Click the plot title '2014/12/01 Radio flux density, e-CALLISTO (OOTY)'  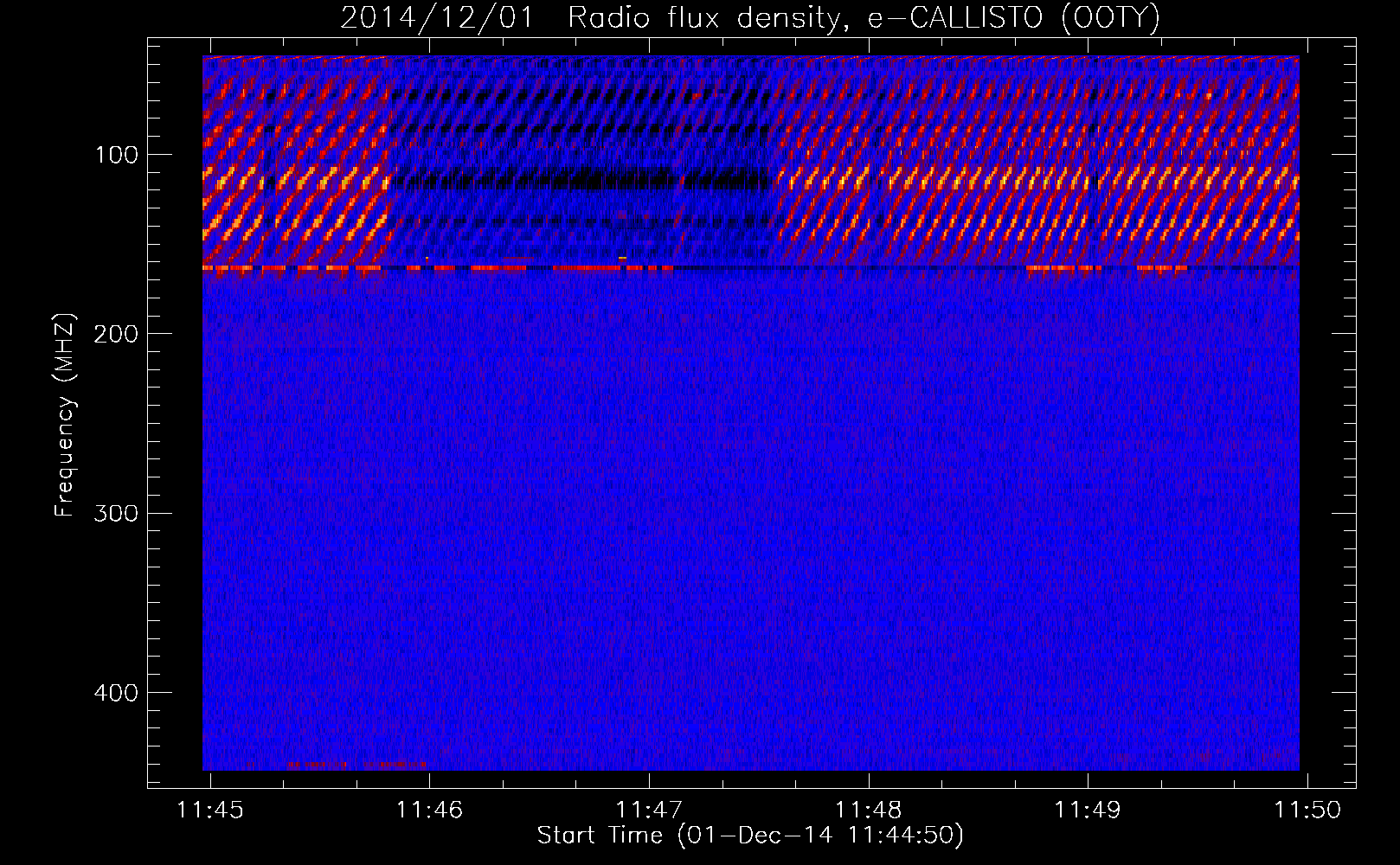750,17
